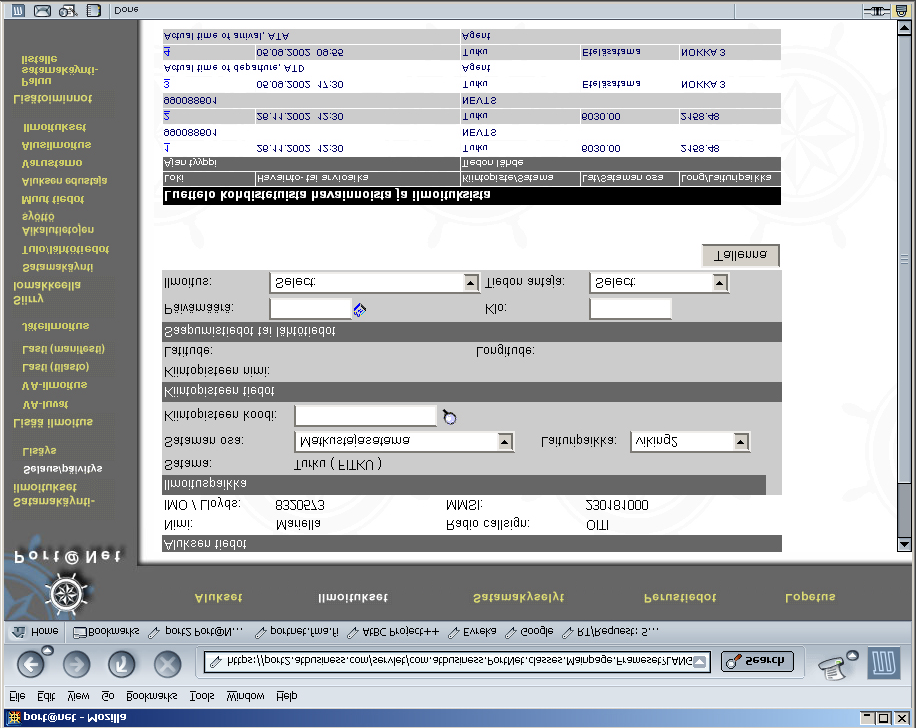Open the Lasti (manifesti) sidebar link

[x=63, y=349]
